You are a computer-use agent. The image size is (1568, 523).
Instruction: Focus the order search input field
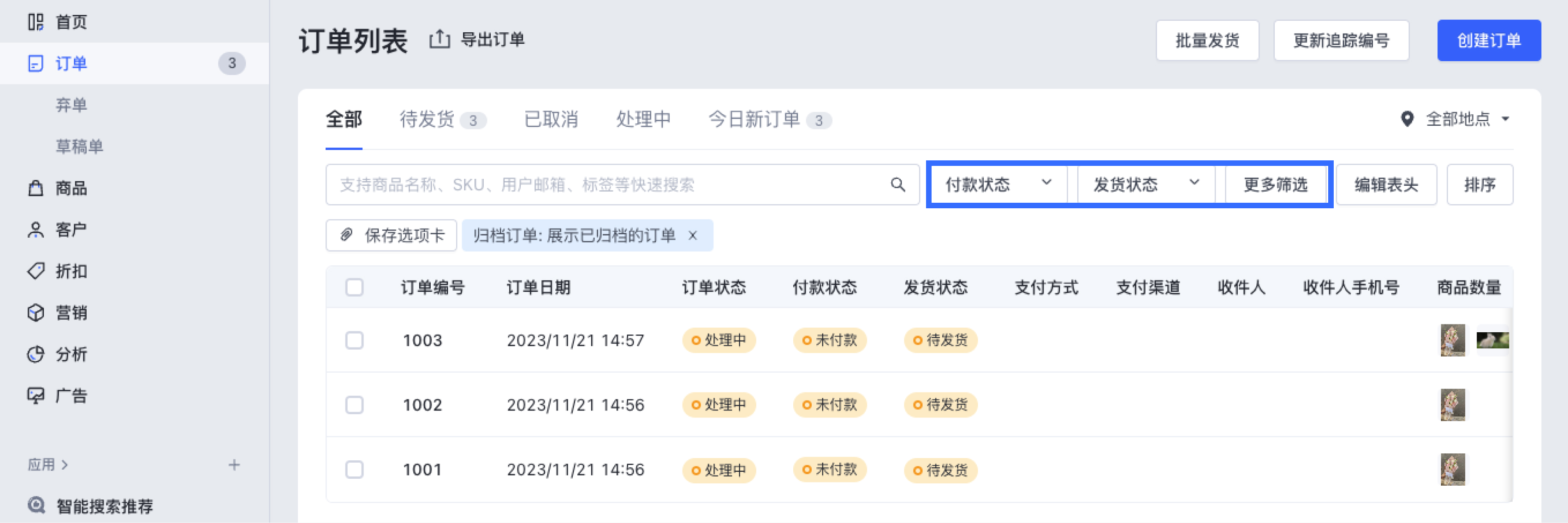[x=609, y=184]
